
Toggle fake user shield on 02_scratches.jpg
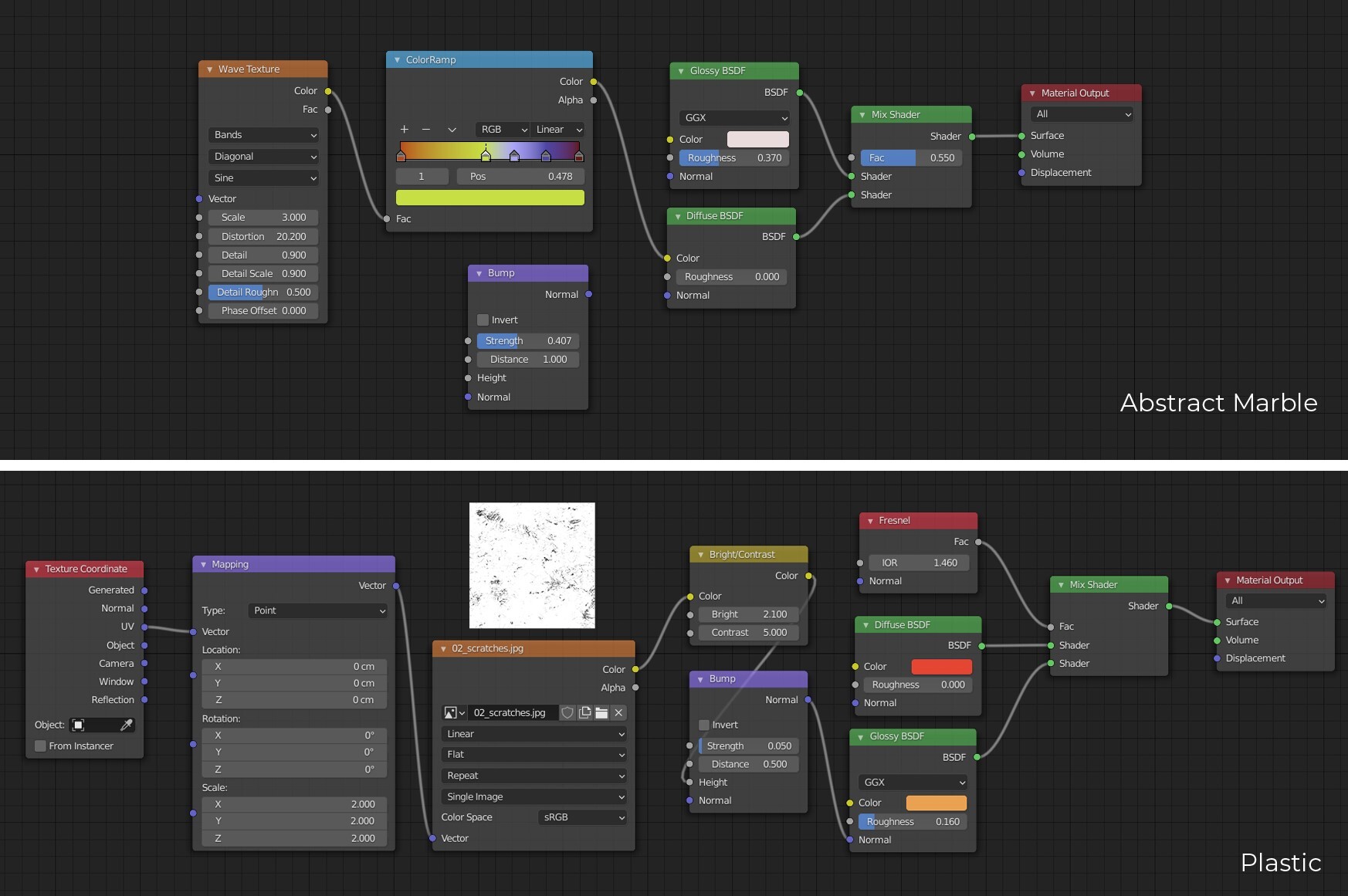pos(567,713)
